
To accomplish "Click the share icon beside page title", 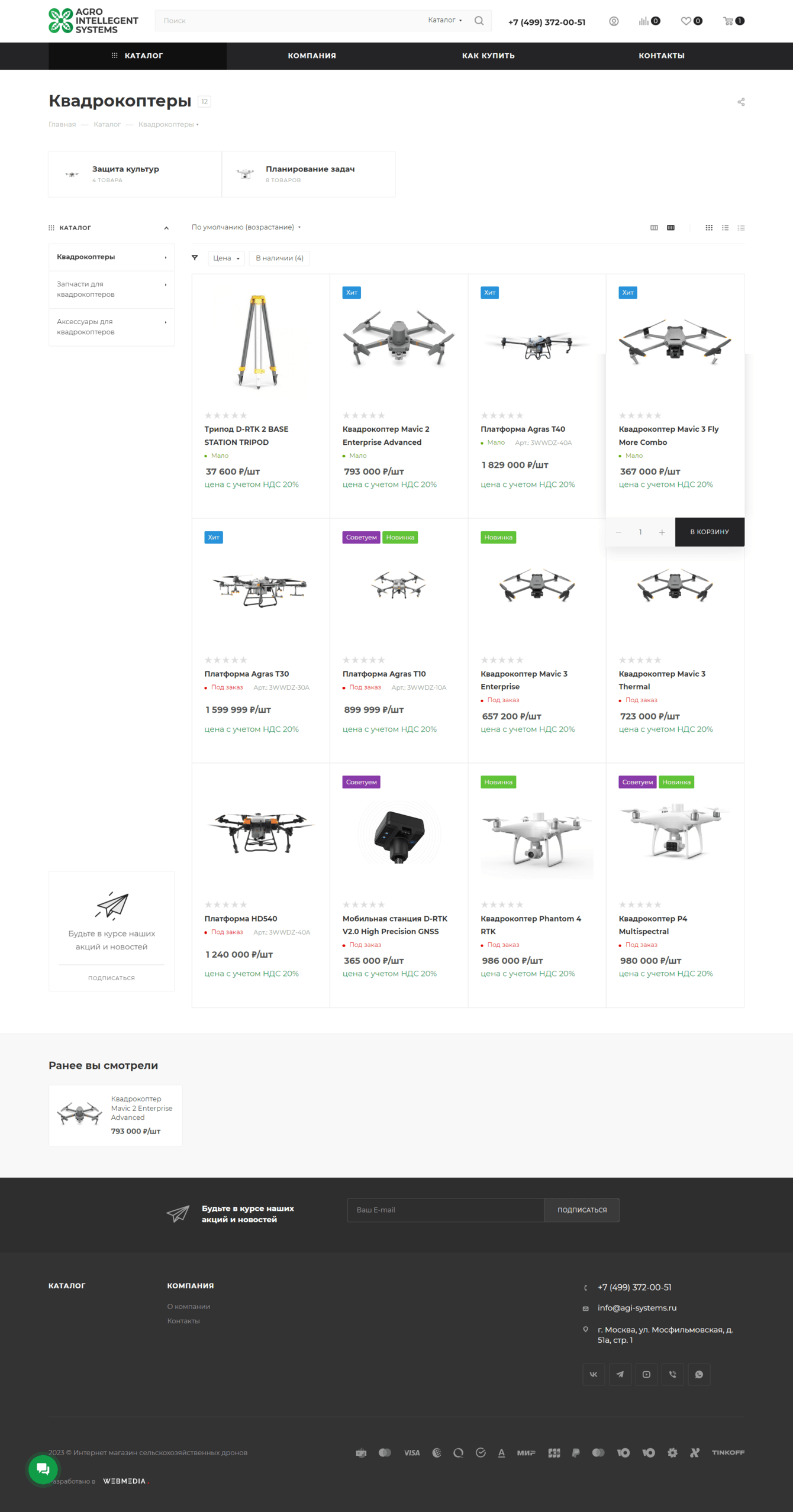I will (x=741, y=102).
